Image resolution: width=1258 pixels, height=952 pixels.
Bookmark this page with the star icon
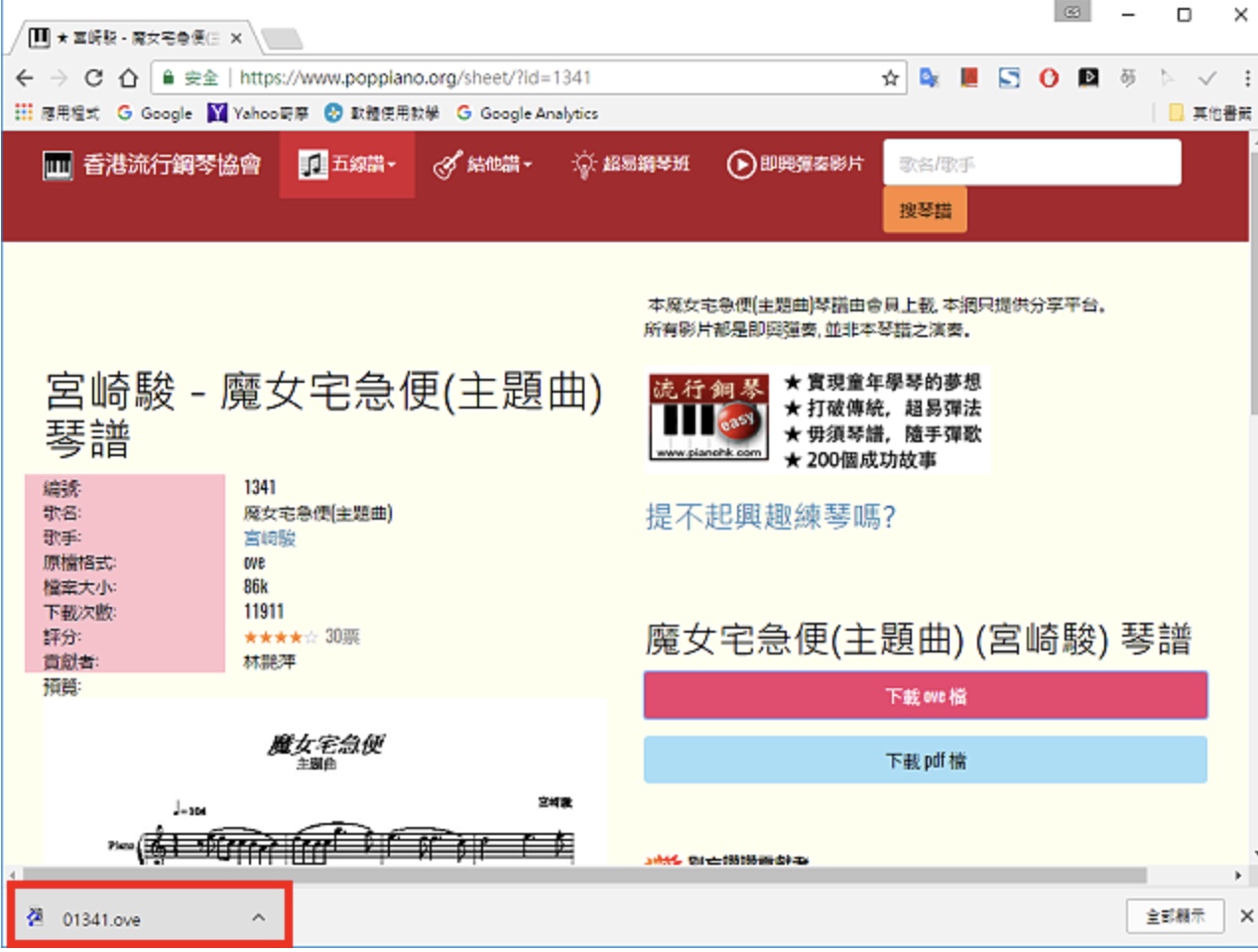coord(890,77)
